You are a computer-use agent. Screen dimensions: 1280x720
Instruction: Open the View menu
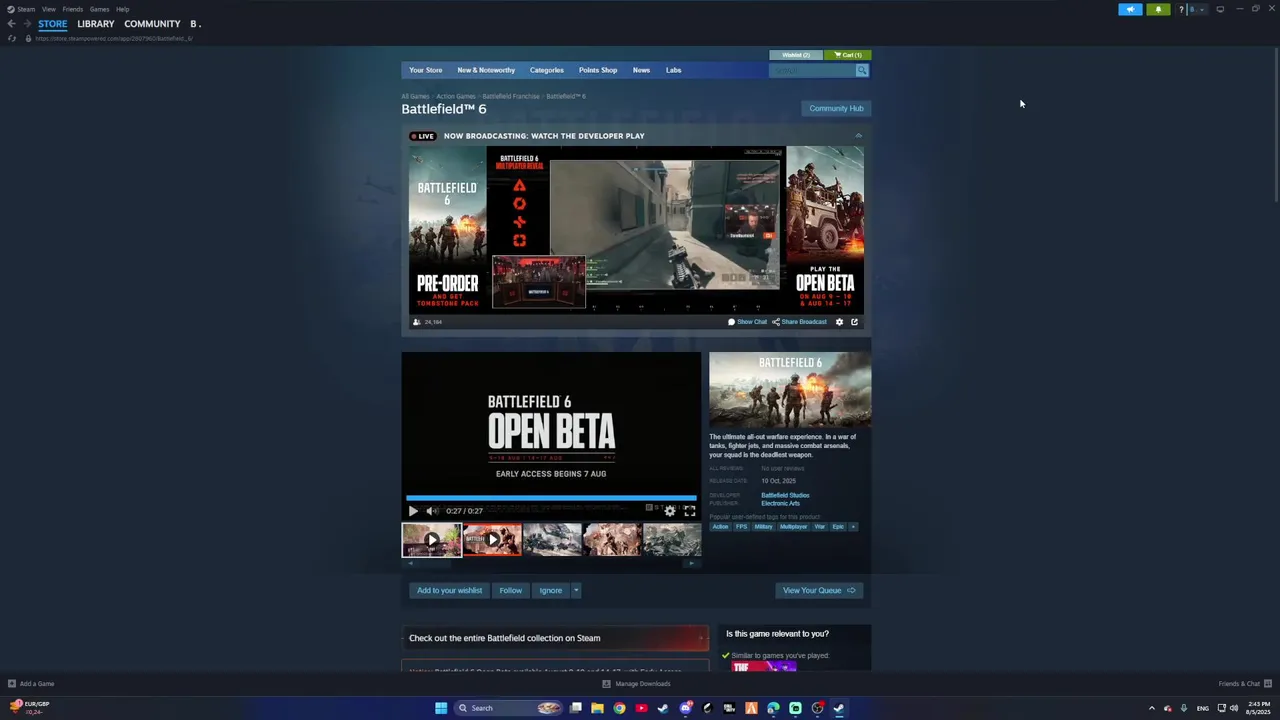(49, 9)
